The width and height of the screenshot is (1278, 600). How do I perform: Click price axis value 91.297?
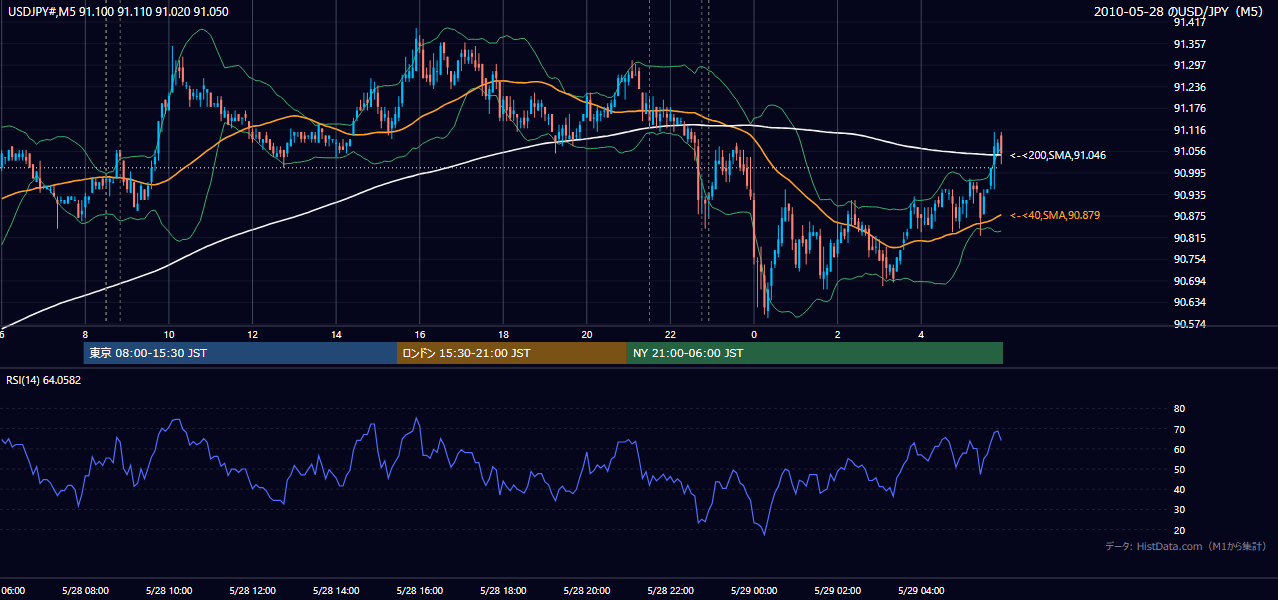[1190, 66]
